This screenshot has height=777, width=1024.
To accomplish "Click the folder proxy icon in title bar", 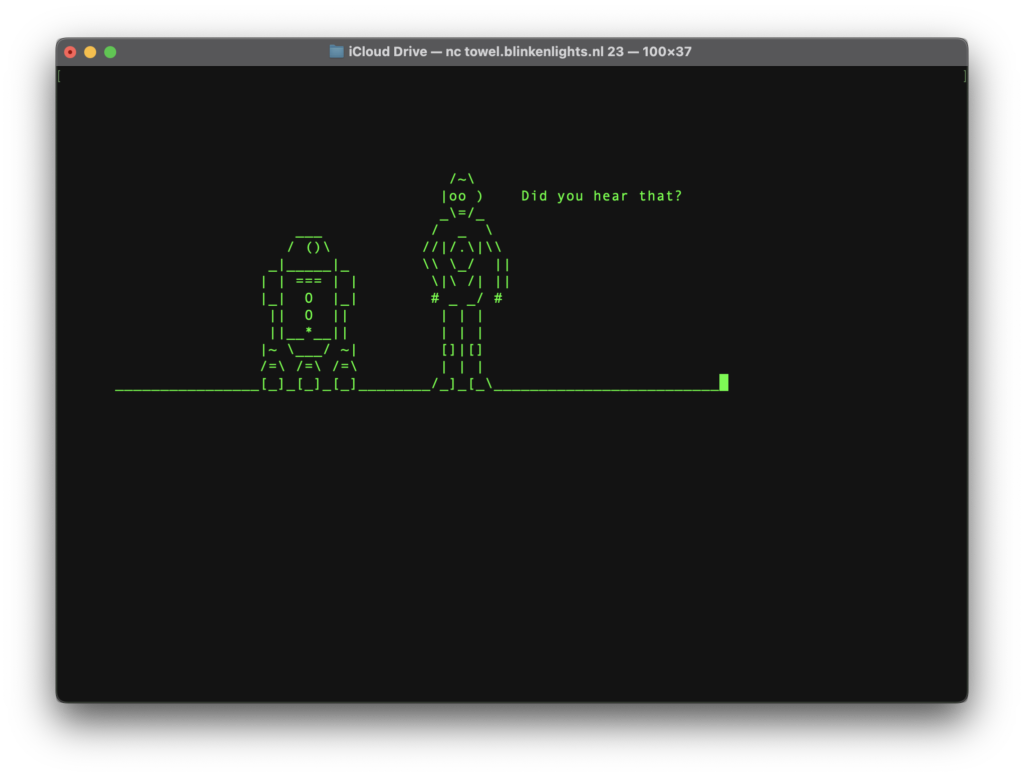I will click(x=336, y=52).
